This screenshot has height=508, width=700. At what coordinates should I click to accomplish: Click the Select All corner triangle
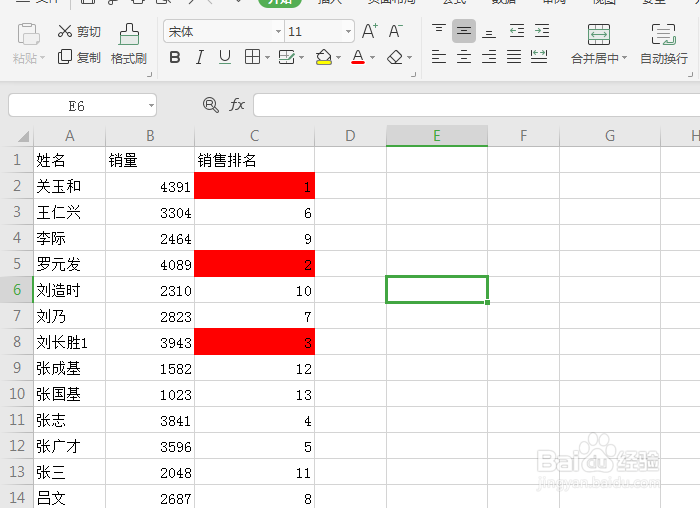22,136
